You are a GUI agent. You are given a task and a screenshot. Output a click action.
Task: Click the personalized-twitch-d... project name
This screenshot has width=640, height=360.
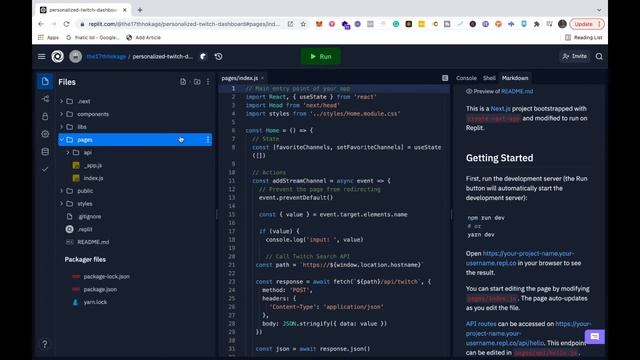(162, 56)
